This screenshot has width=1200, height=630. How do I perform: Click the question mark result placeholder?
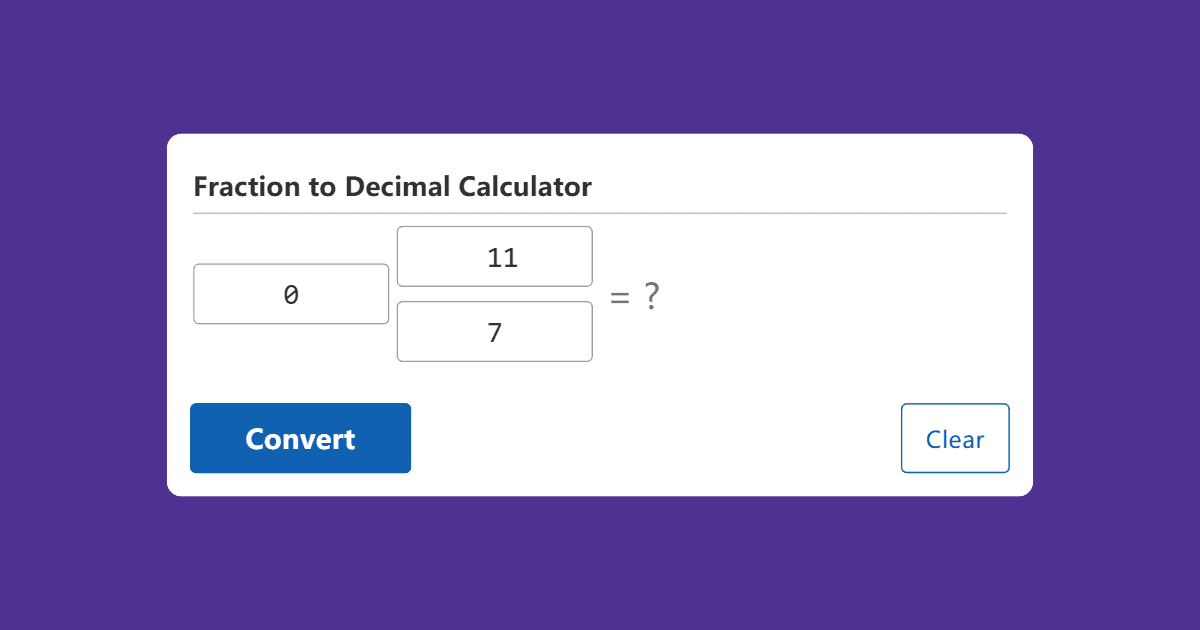point(654,294)
